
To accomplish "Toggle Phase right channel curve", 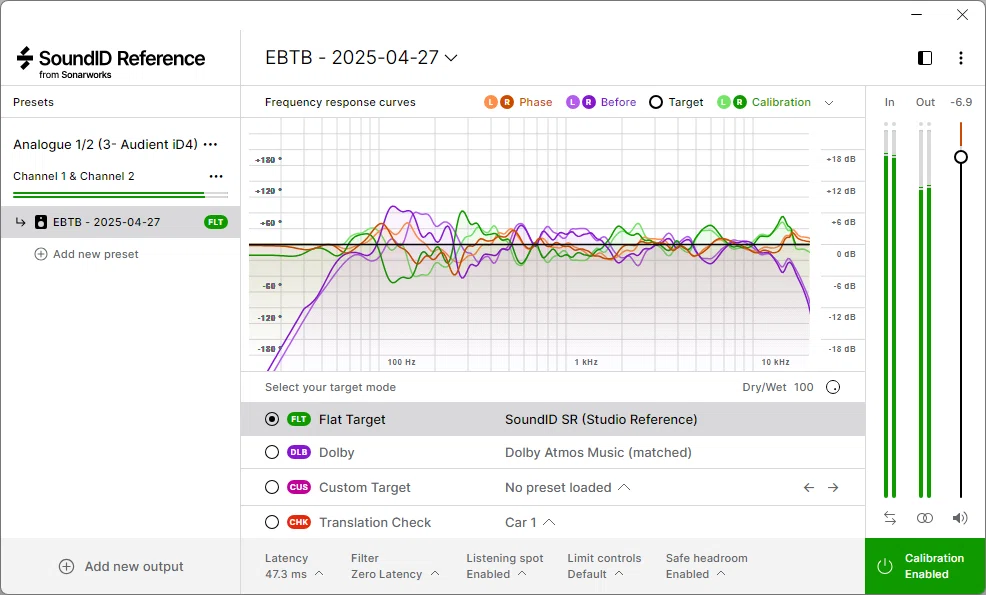I will [506, 102].
